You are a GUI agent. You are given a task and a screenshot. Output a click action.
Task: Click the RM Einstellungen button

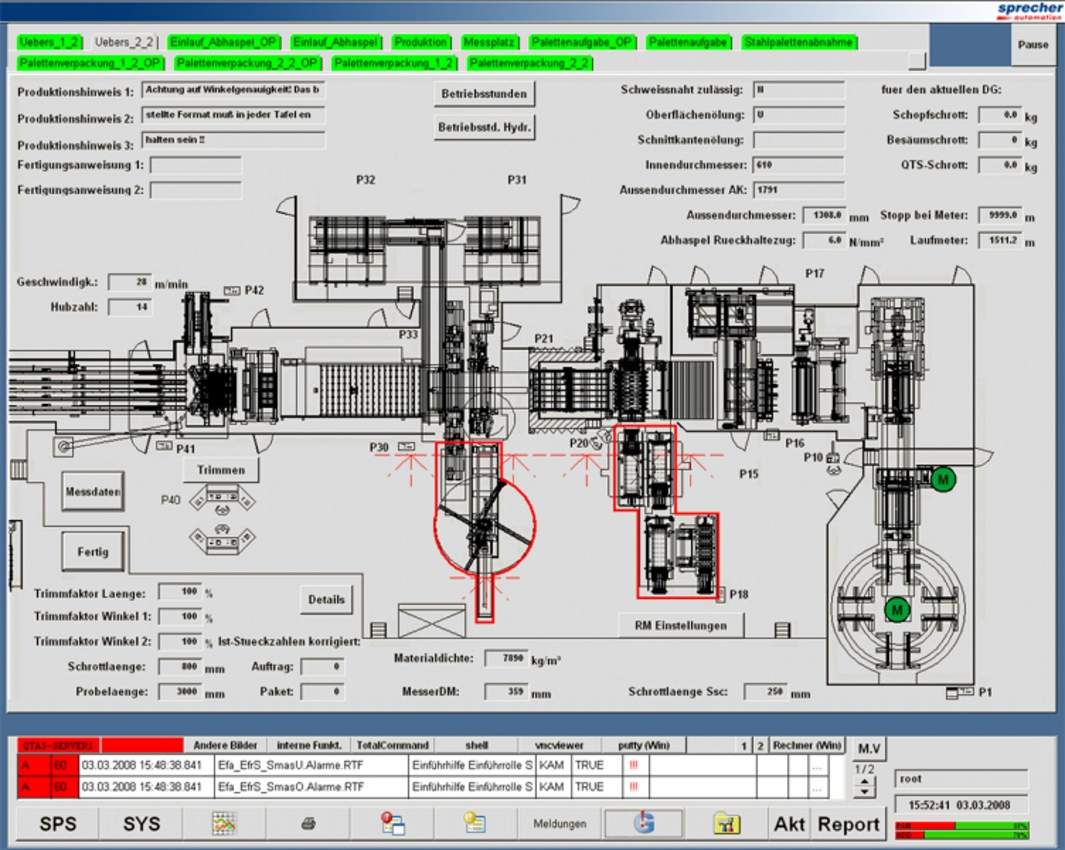tap(682, 626)
